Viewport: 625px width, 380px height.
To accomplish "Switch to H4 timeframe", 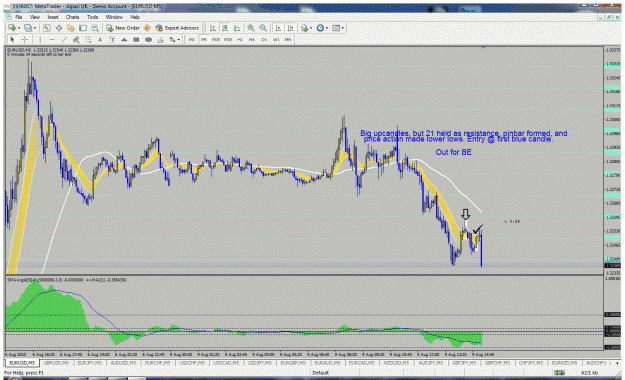I will click(x=252, y=39).
